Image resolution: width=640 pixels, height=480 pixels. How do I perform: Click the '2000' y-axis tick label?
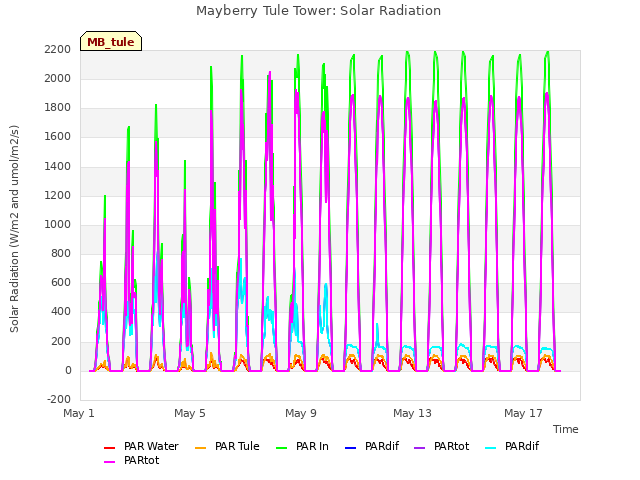tap(58, 79)
